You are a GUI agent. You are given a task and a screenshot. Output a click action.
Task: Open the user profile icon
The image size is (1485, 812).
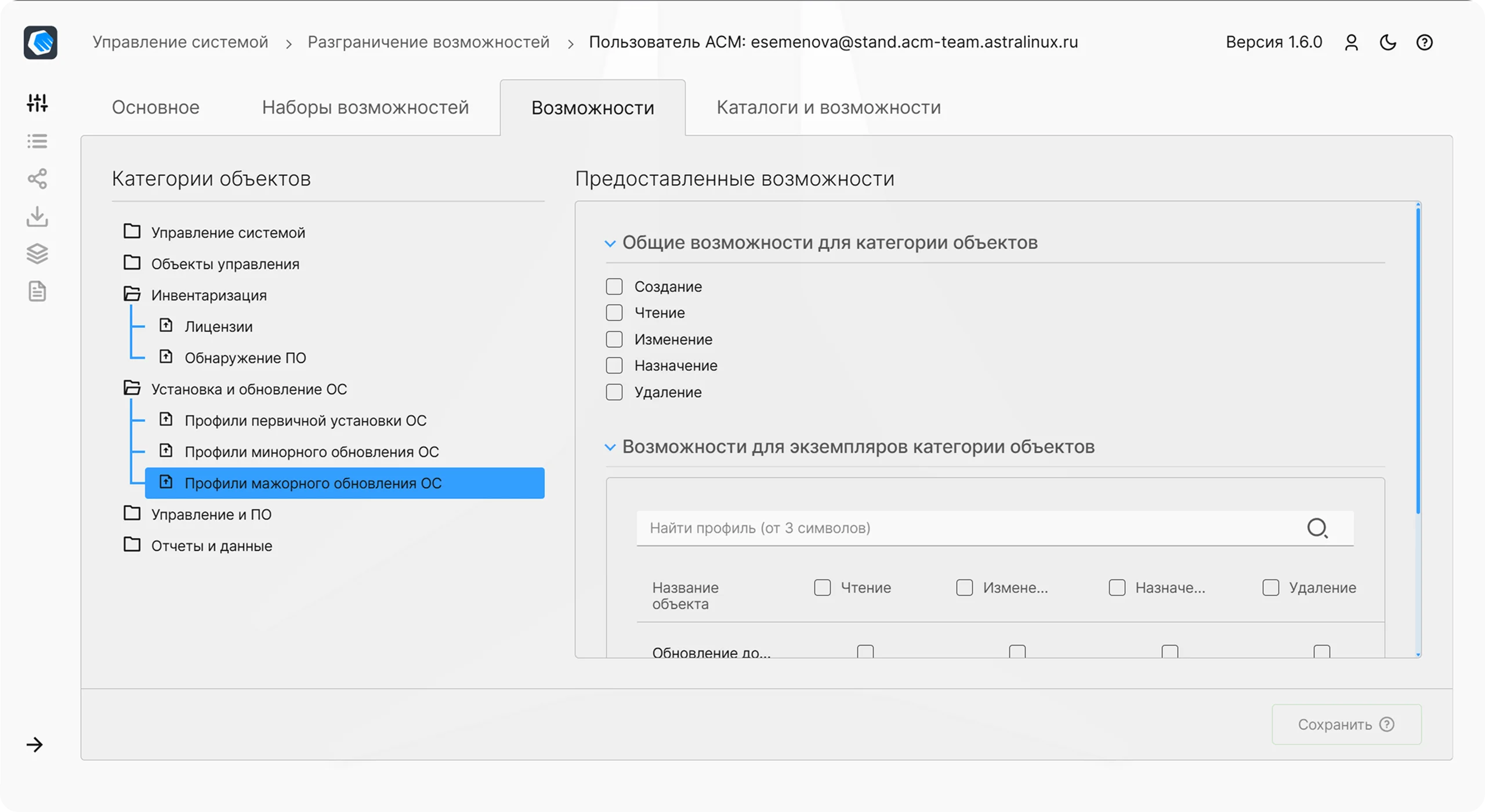point(1352,42)
